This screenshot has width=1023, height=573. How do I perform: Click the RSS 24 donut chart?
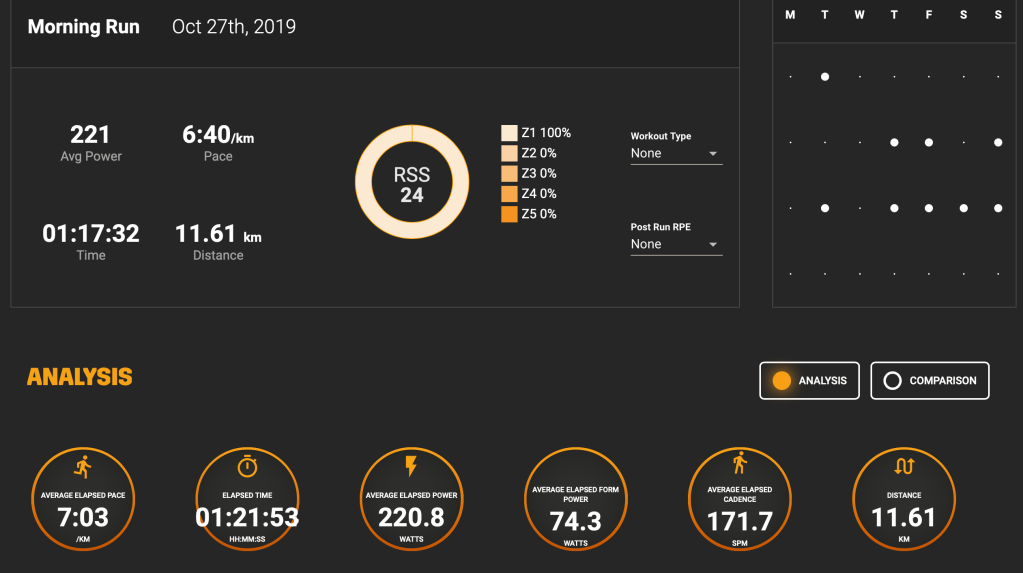coord(412,182)
